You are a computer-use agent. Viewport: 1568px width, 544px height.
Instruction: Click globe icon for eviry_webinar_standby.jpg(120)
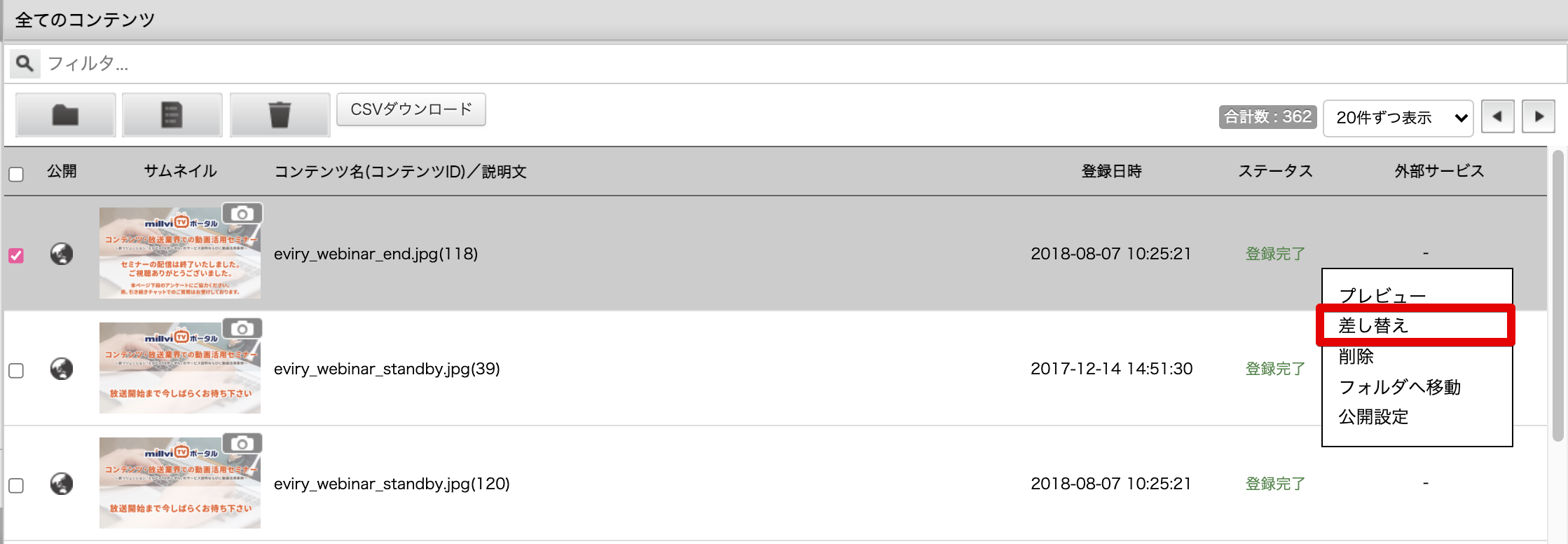pyautogui.click(x=62, y=484)
